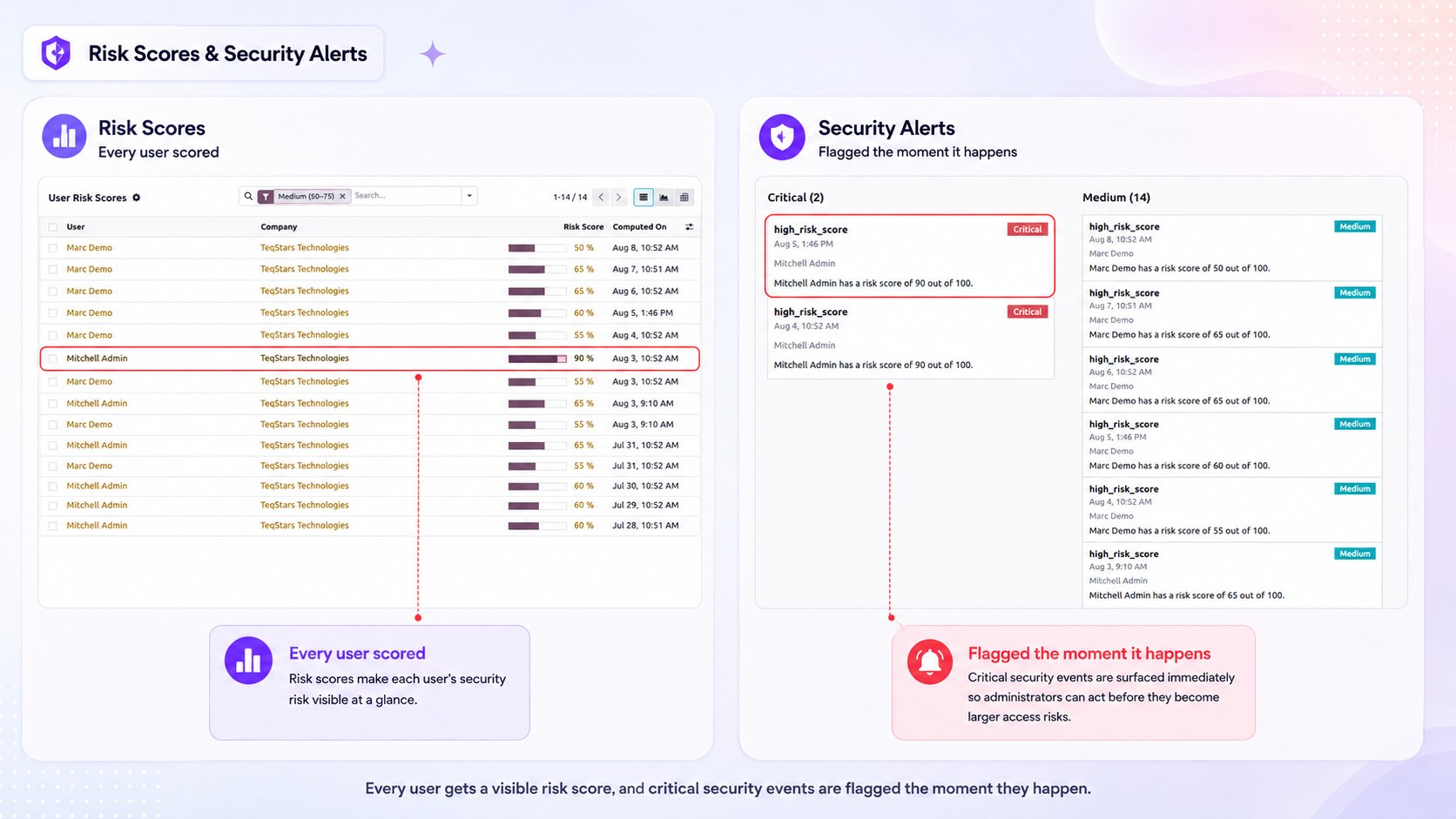This screenshot has height=819, width=1456.
Task: Click the 90 % risk score progress bar
Action: click(537, 359)
